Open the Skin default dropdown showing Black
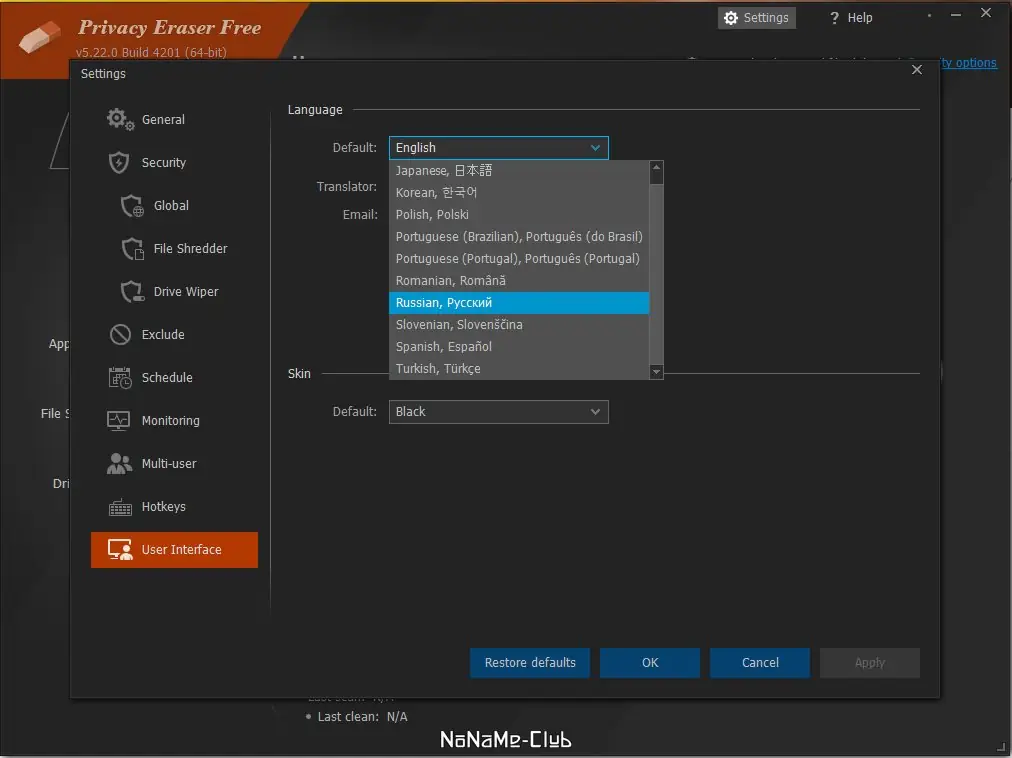 point(498,411)
